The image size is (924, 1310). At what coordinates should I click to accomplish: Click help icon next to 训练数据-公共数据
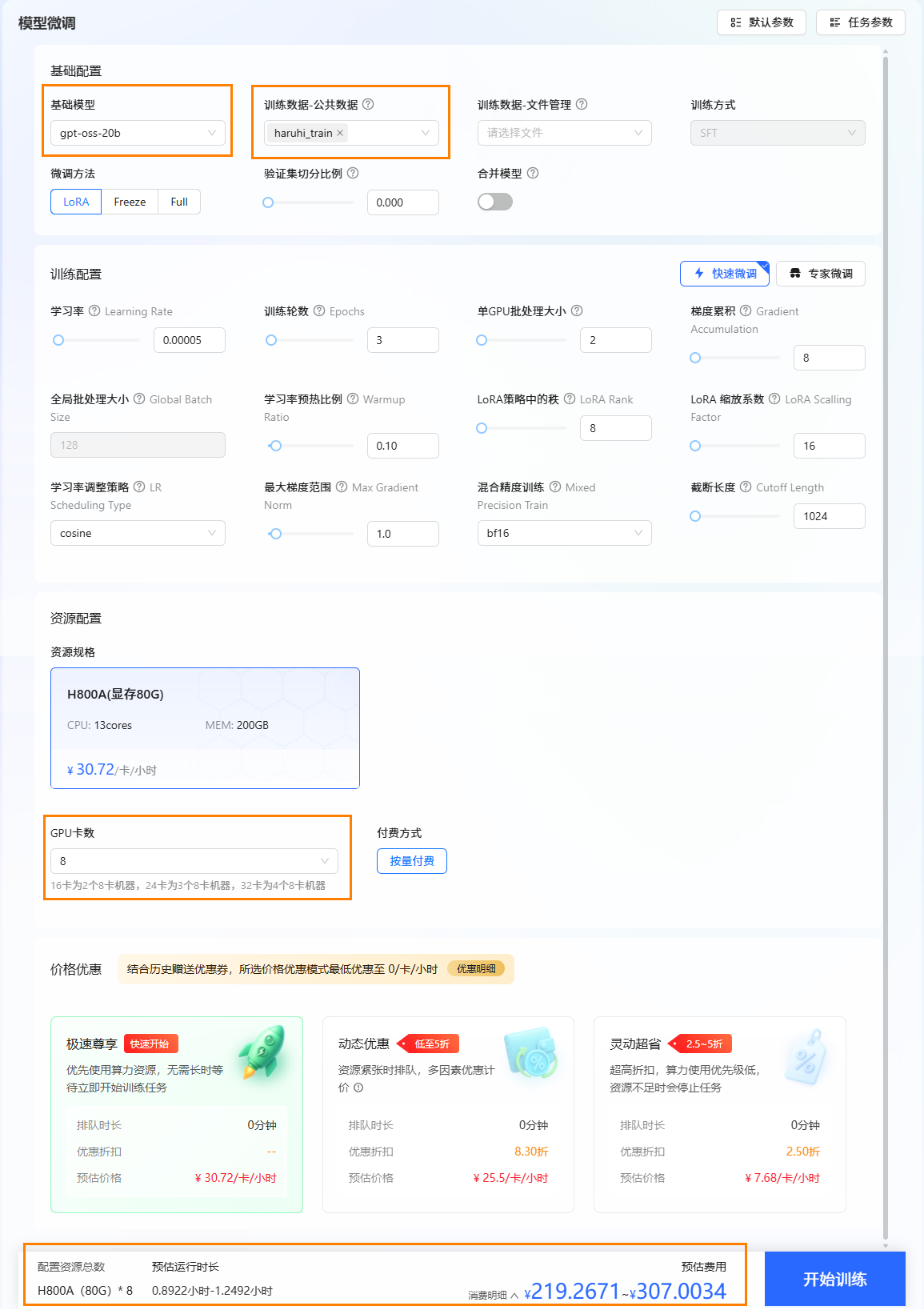pos(368,104)
